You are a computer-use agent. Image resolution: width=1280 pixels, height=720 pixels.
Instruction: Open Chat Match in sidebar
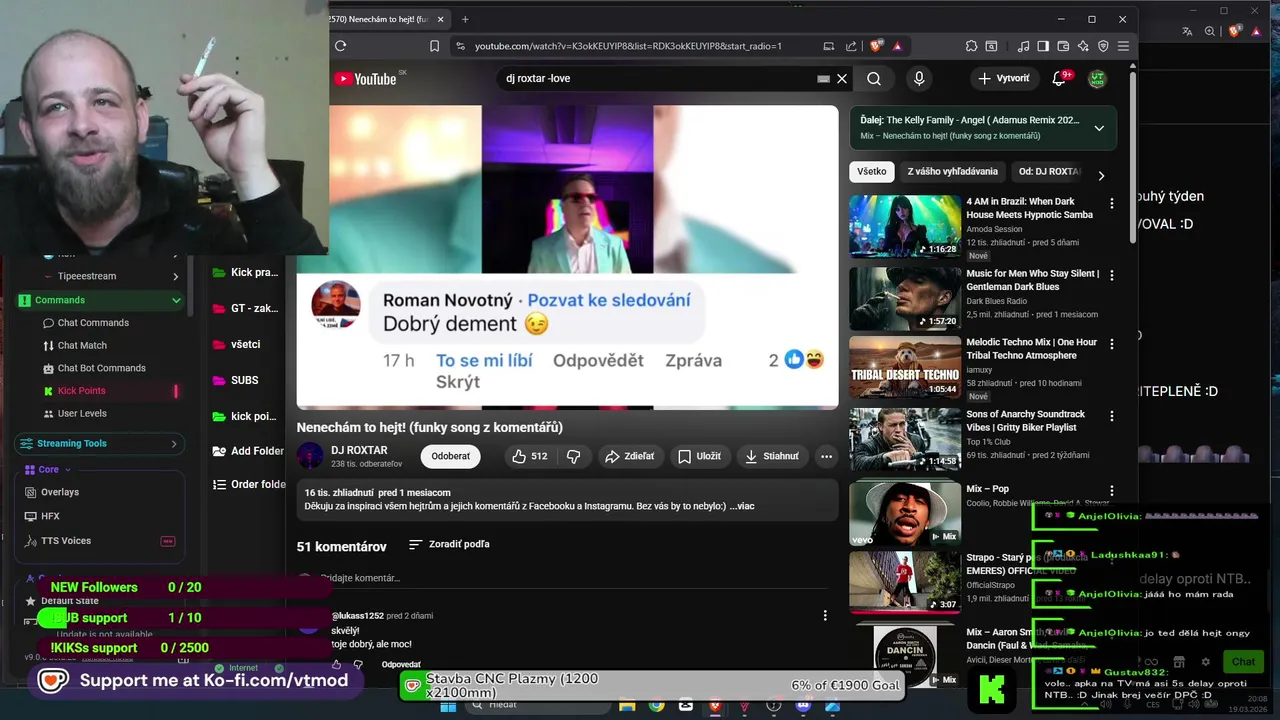click(x=82, y=345)
